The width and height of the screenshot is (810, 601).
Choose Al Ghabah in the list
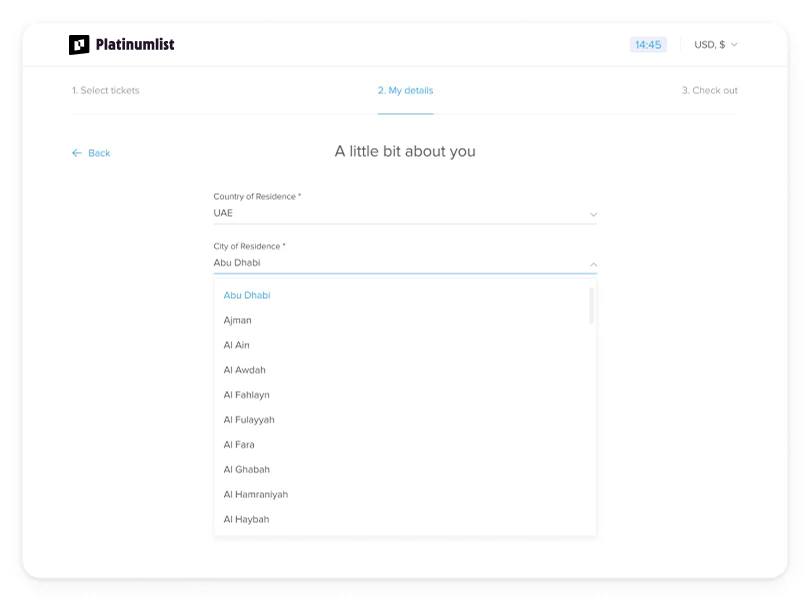click(247, 470)
